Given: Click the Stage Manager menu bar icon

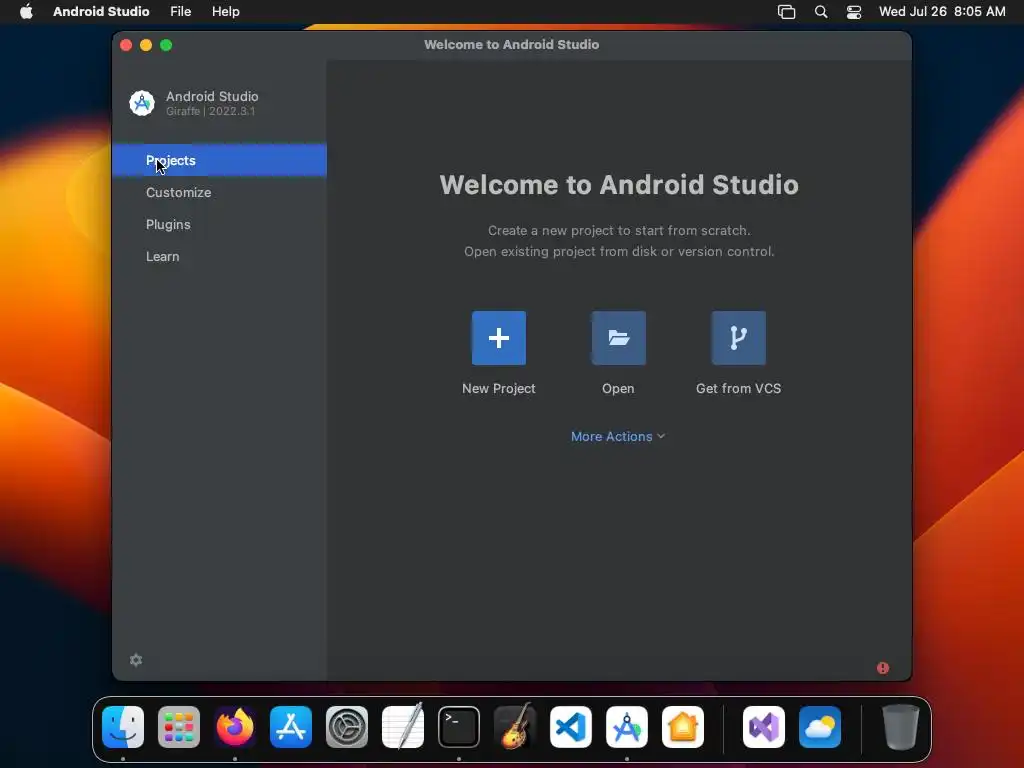Looking at the screenshot, I should click(x=786, y=12).
